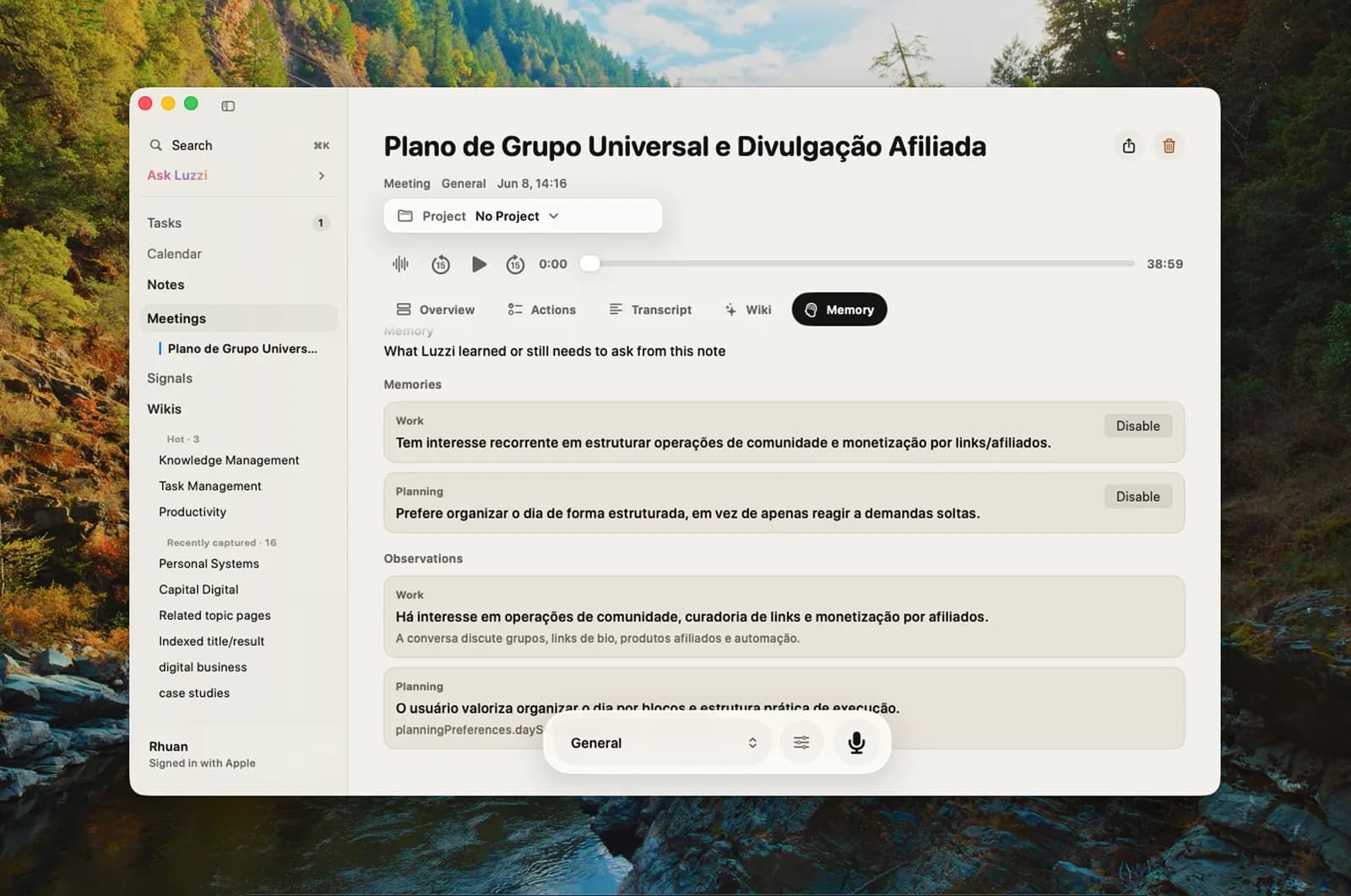The height and width of the screenshot is (896, 1351).
Task: Rewind 15 seconds
Action: click(441, 264)
